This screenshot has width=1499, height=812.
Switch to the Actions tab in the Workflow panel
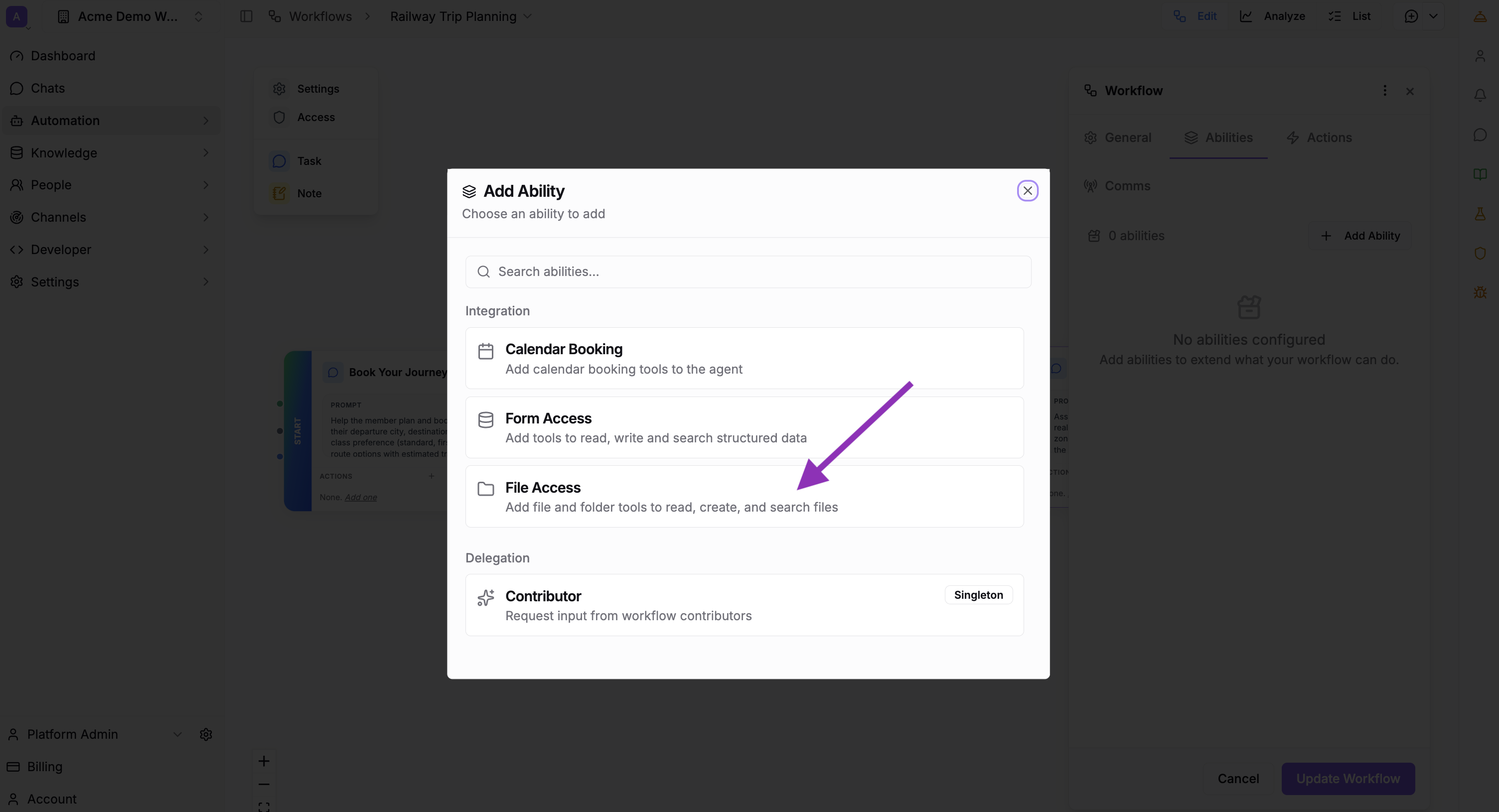click(x=1319, y=137)
